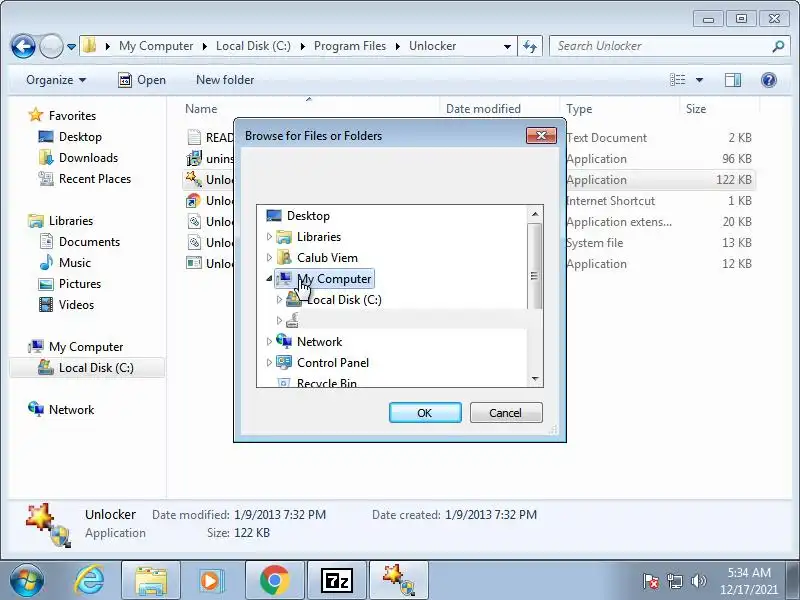Open Videos library in navigation pane

point(76,305)
